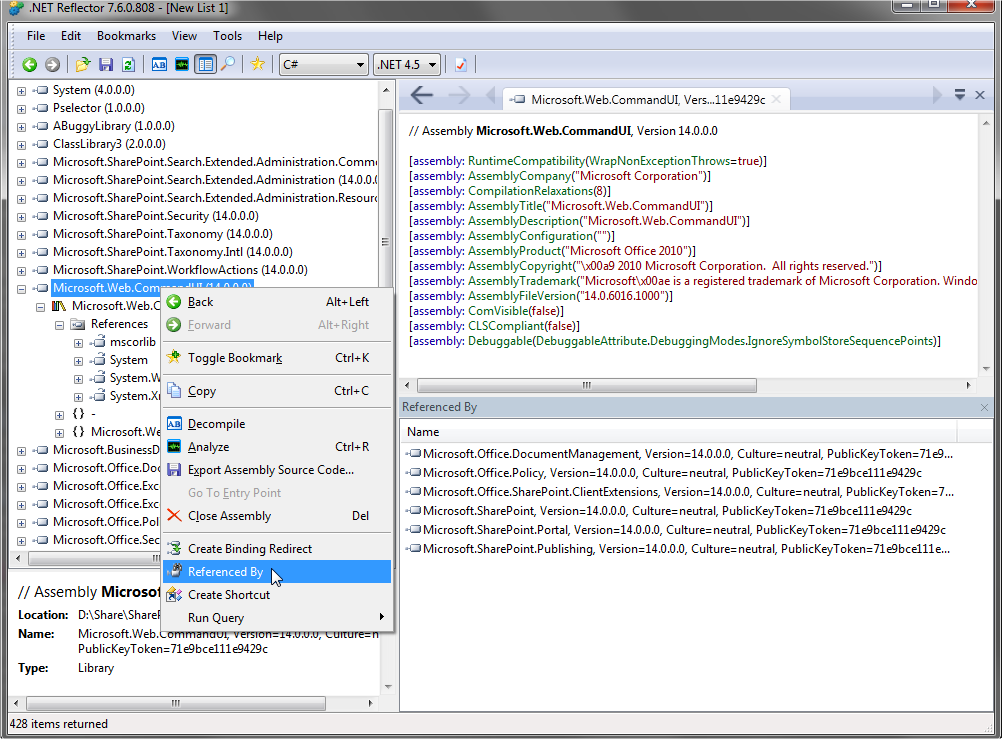Choose Close Assembly in the context menu
The height and width of the screenshot is (739, 1003).
click(x=277, y=516)
